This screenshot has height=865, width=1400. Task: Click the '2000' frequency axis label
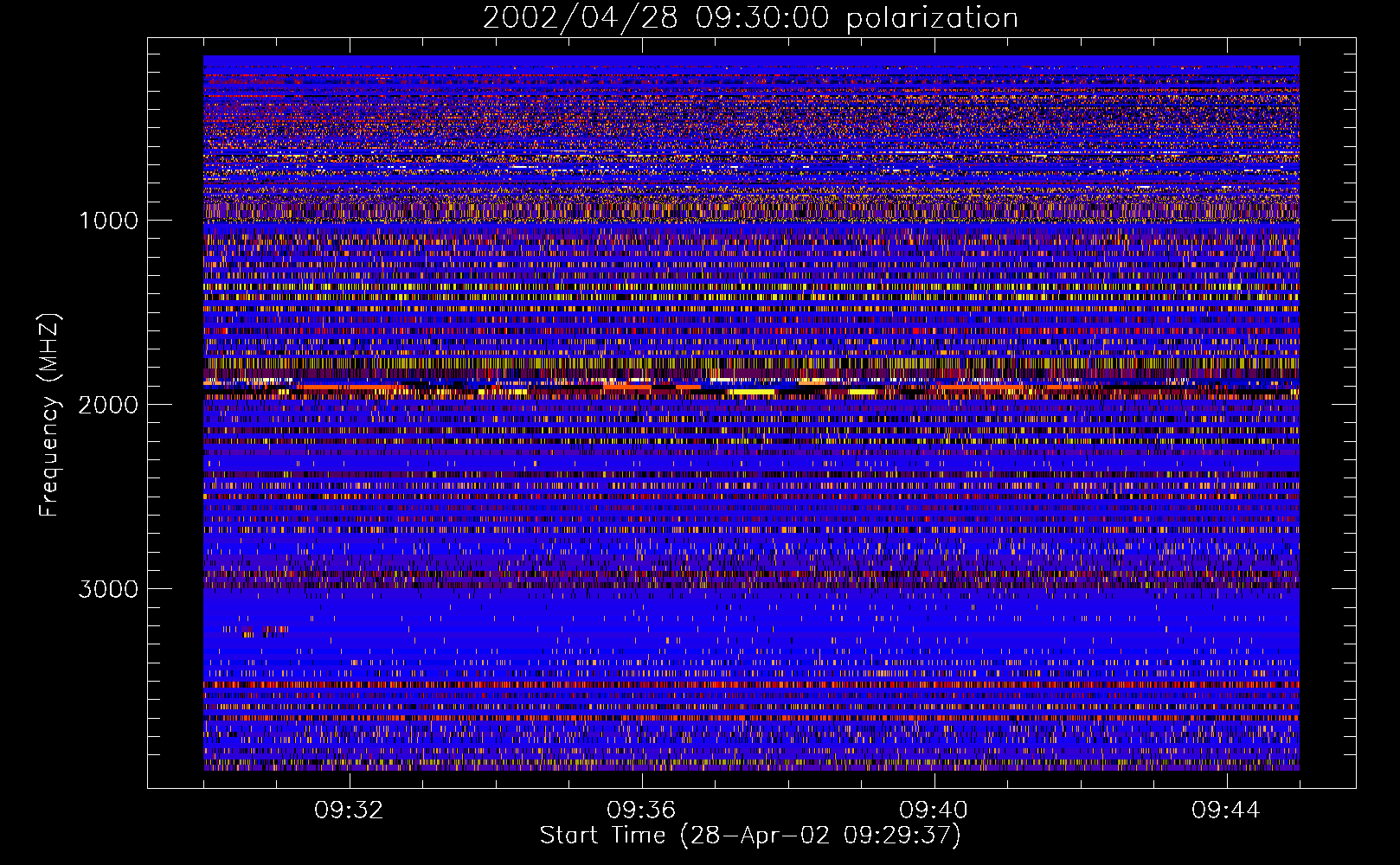point(108,405)
